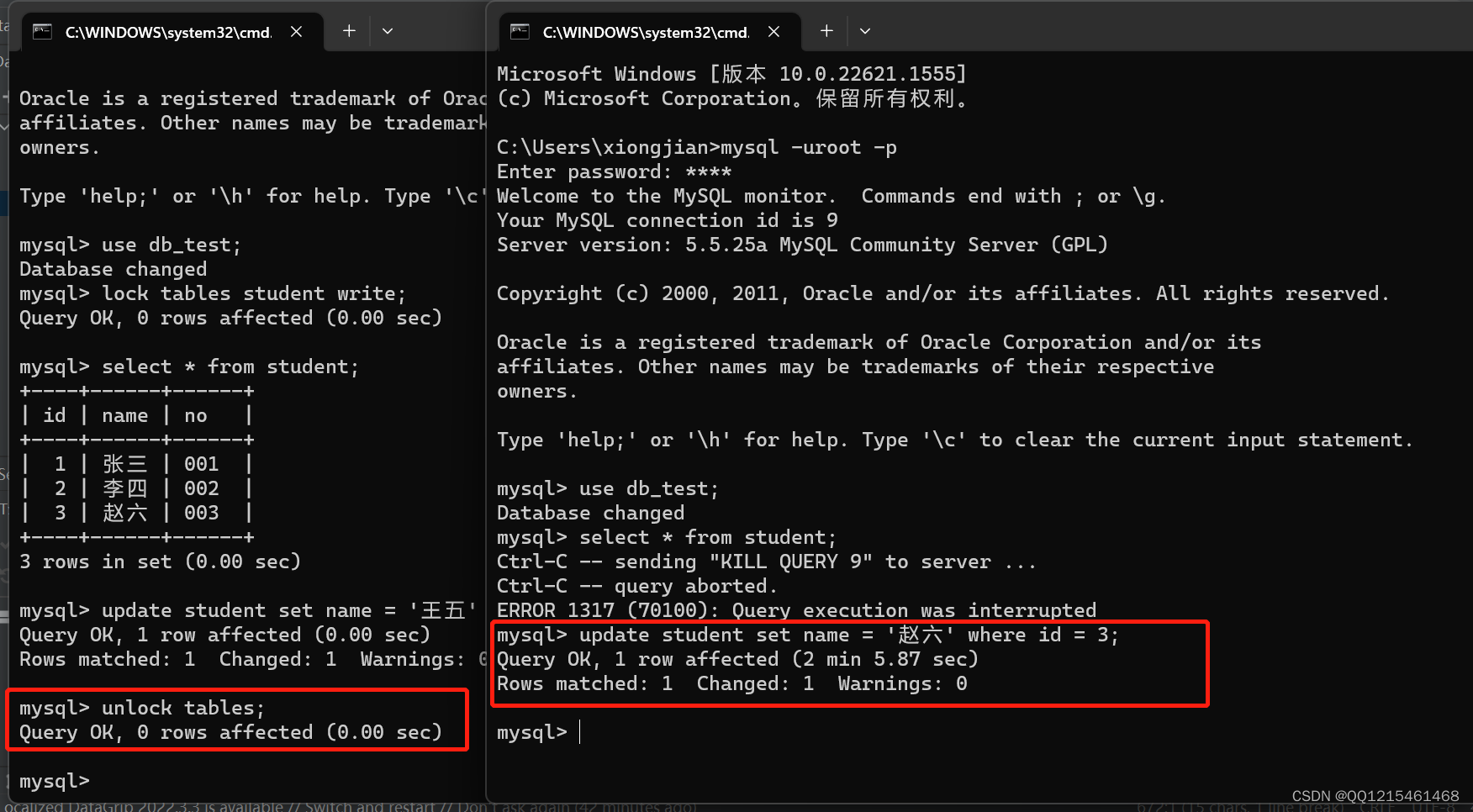The image size is (1473, 812).
Task: Select the left cmd.exe tab
Action: click(171, 32)
